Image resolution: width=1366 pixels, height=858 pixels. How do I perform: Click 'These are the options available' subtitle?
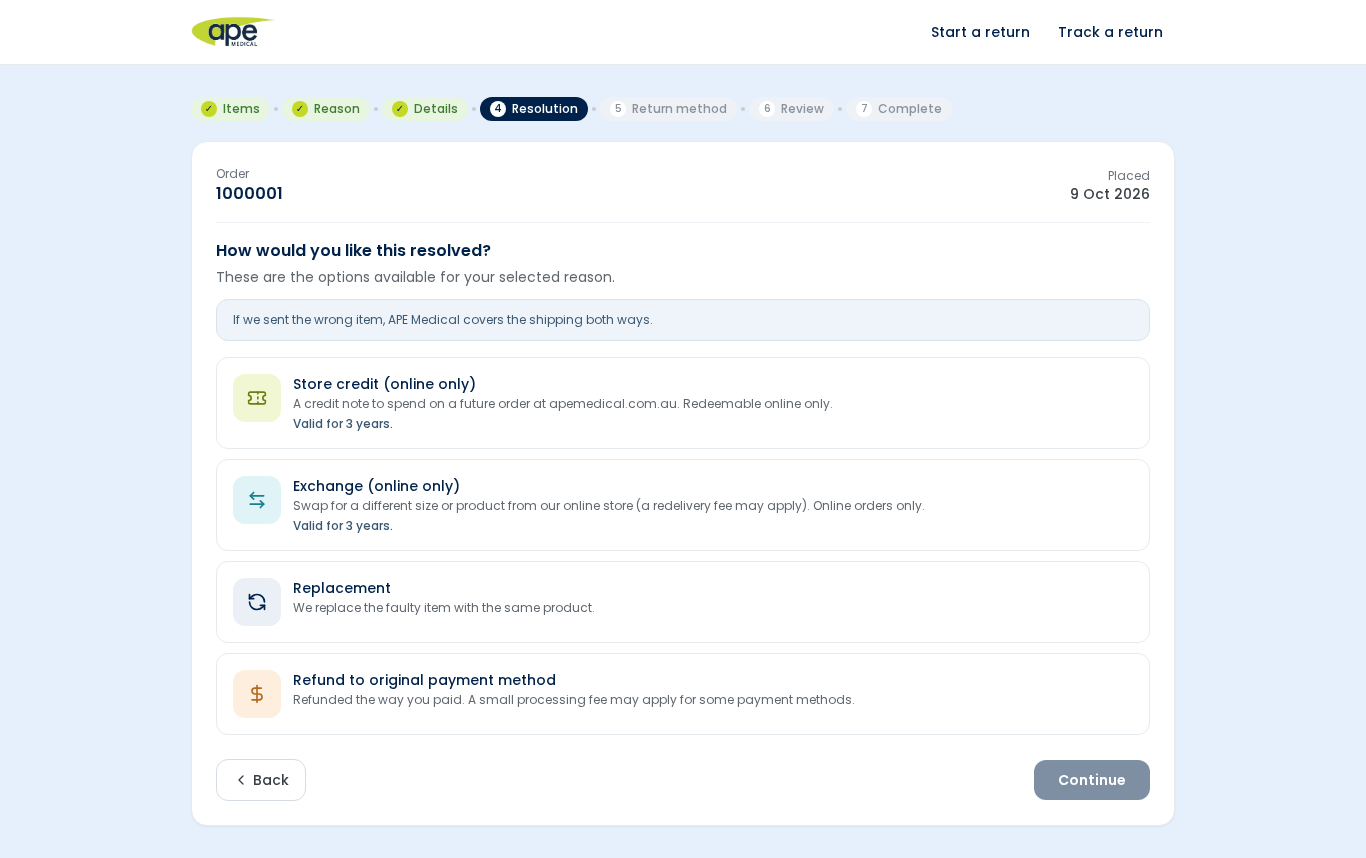(415, 277)
